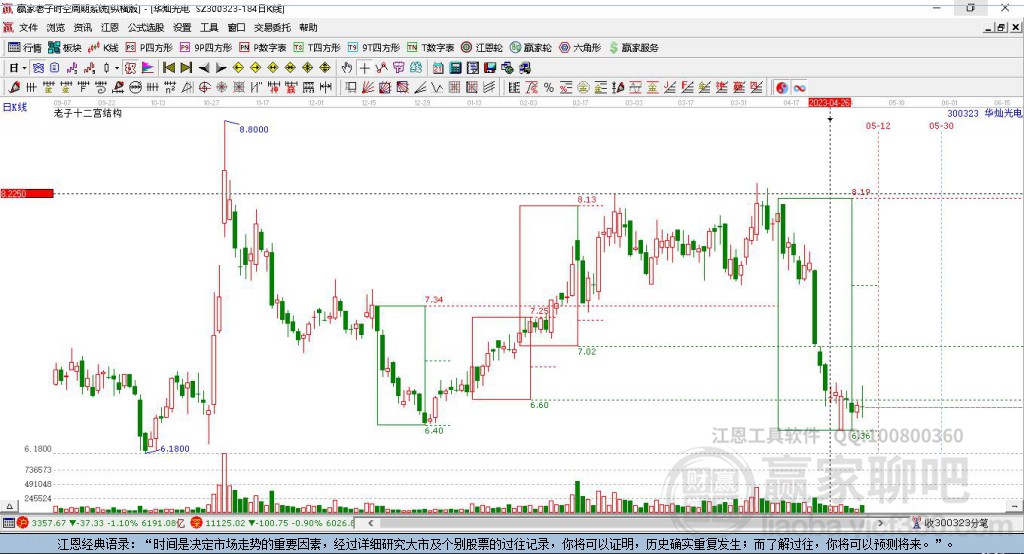The image size is (1024, 554).
Task: Open the 板块 sector view
Action: click(64, 47)
